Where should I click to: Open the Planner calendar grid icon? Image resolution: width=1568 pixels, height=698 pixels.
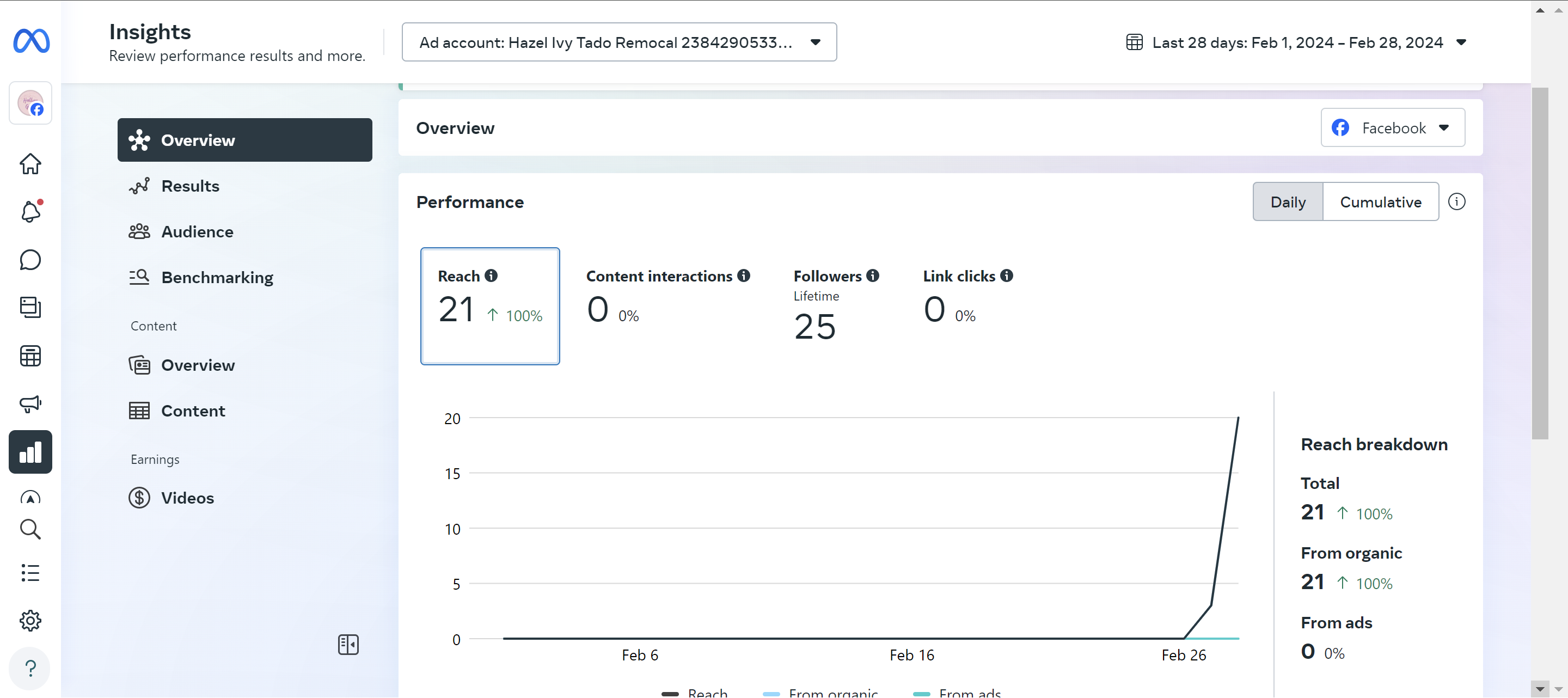click(30, 356)
